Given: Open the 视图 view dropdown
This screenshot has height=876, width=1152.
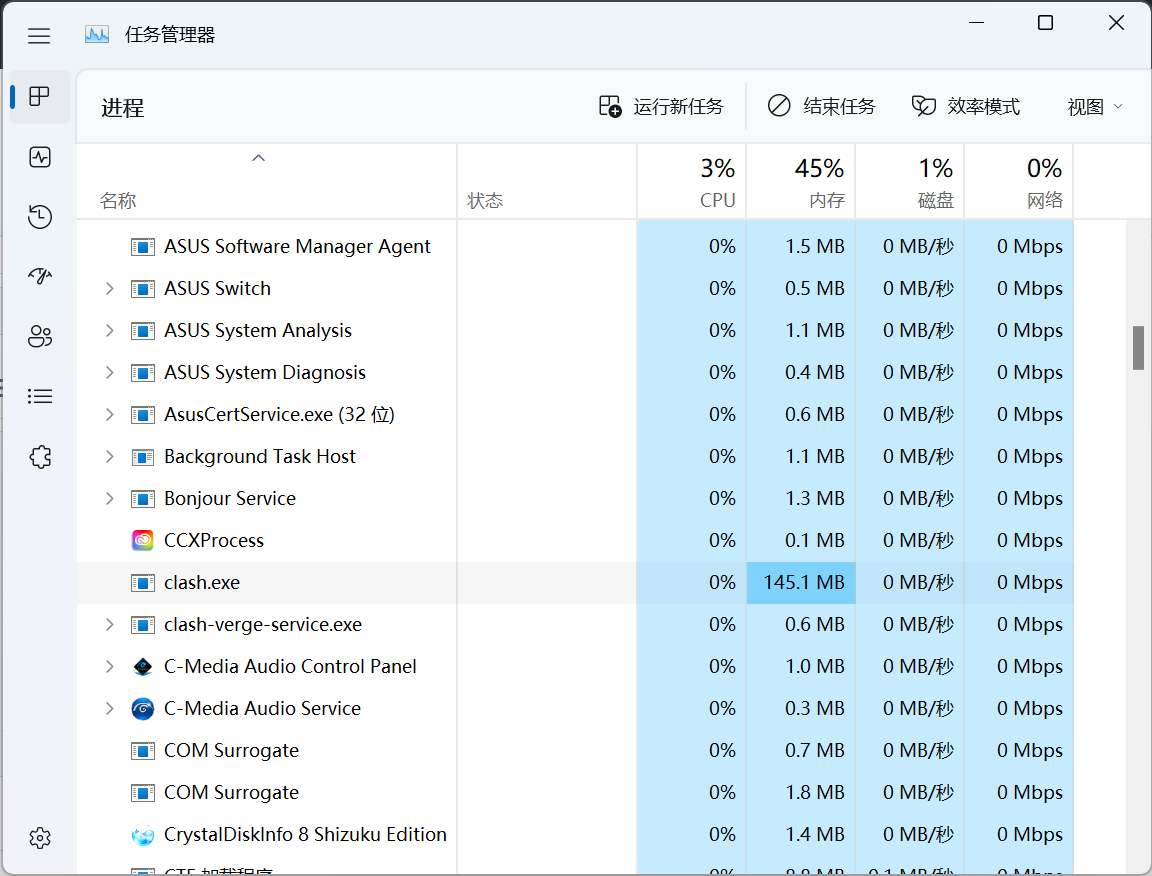Looking at the screenshot, I should pos(1095,107).
